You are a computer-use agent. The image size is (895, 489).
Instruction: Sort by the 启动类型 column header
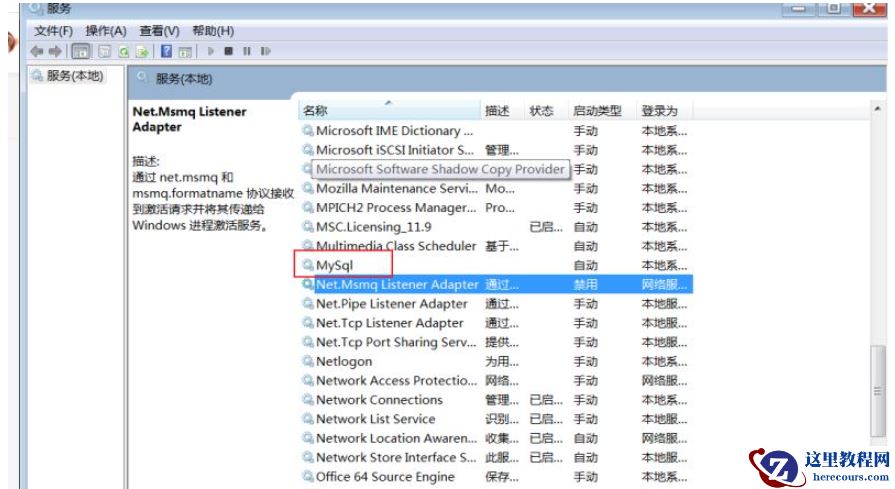(x=601, y=111)
